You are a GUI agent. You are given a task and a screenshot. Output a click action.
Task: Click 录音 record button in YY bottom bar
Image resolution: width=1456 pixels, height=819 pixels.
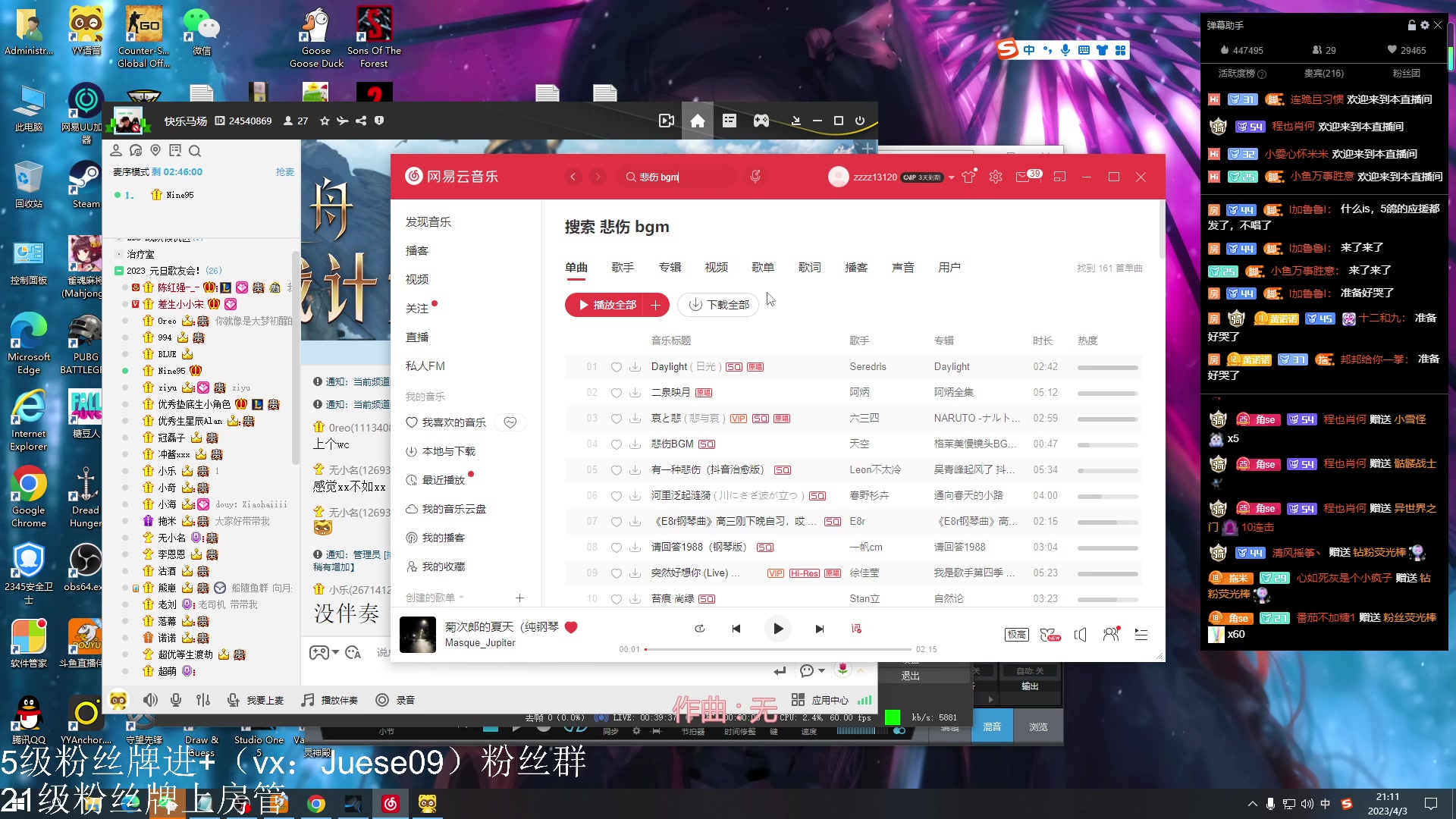(x=395, y=700)
